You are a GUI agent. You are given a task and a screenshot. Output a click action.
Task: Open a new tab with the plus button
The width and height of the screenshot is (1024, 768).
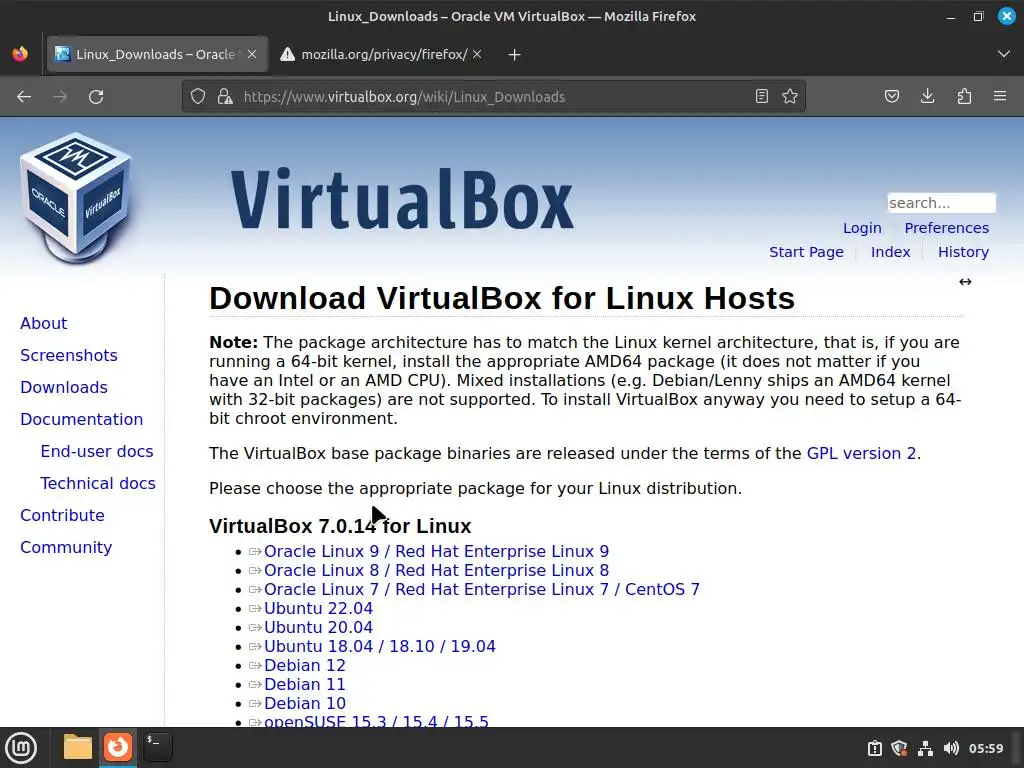(x=515, y=55)
